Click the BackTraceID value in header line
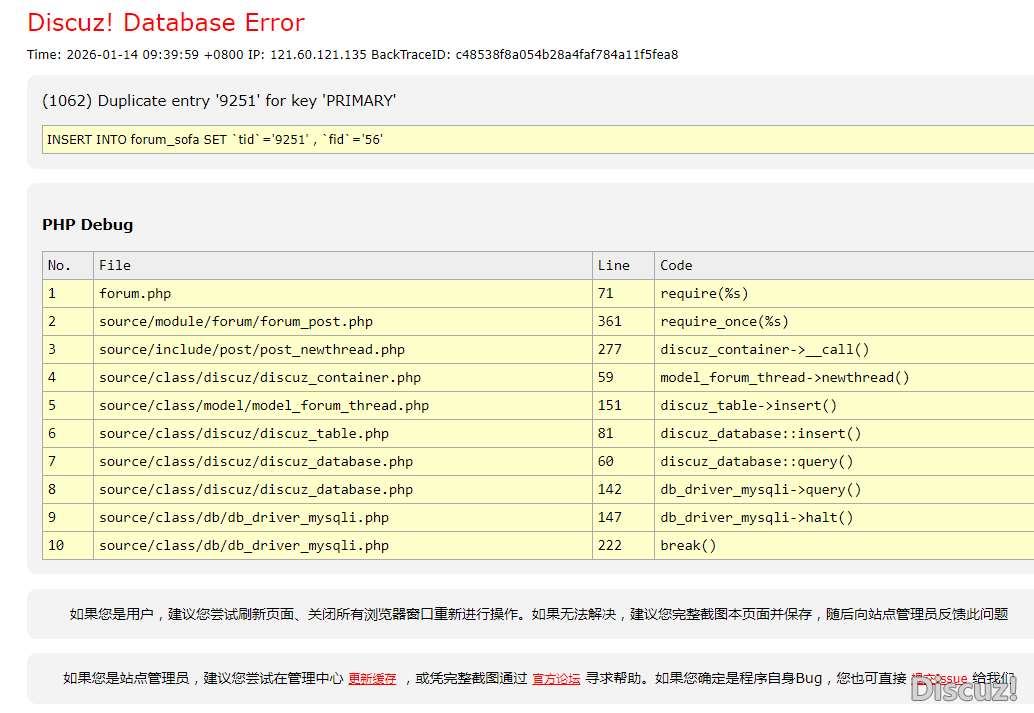The width and height of the screenshot is (1034, 713). [x=566, y=55]
